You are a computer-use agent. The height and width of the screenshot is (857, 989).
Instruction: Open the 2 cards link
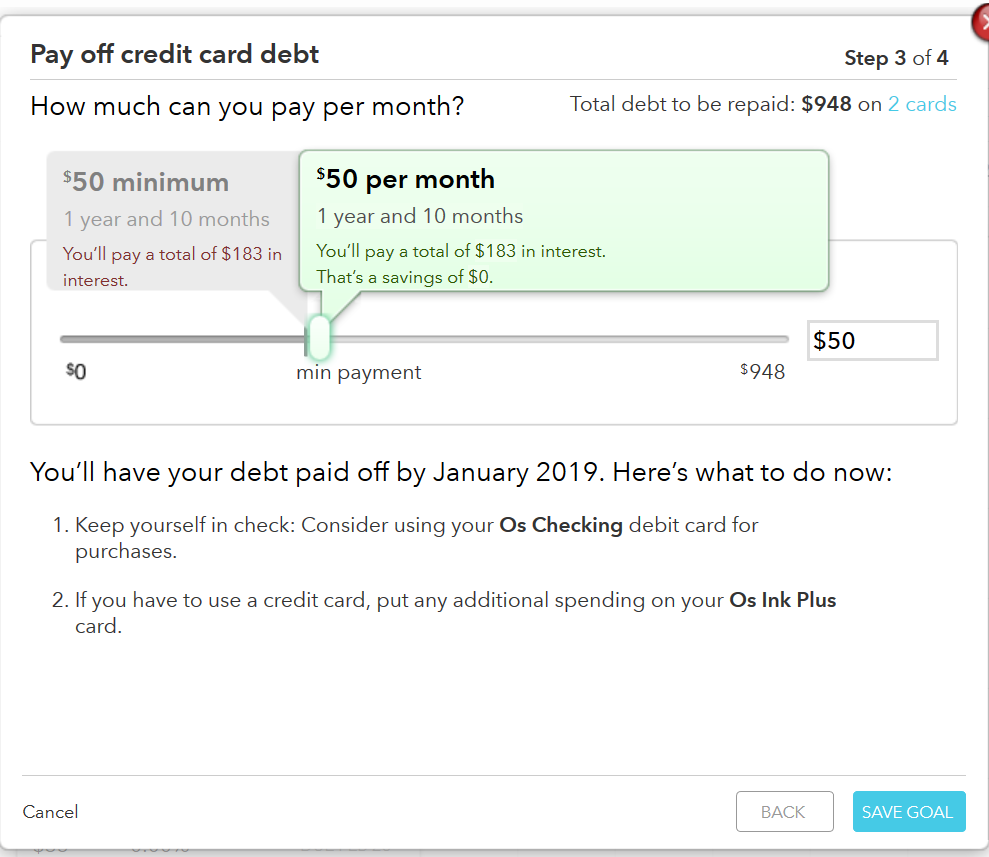pos(922,104)
